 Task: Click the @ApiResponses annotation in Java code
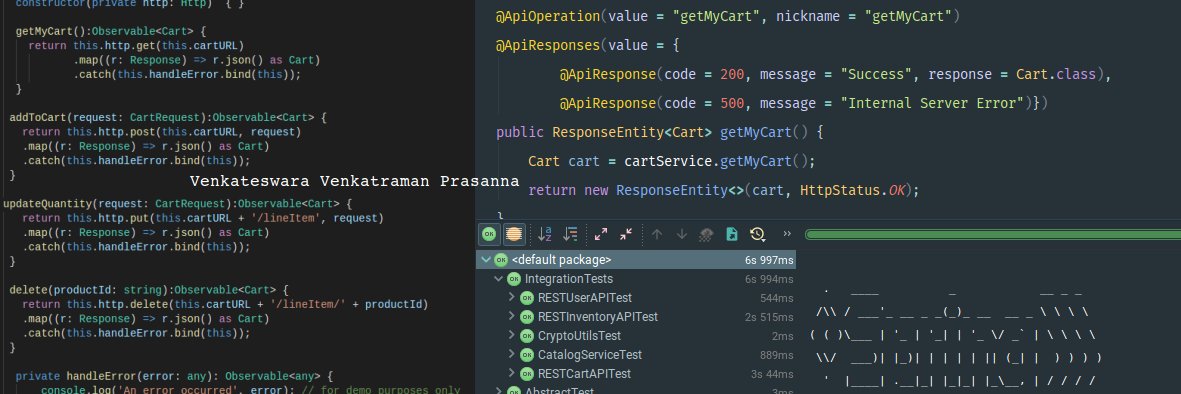[x=548, y=45]
